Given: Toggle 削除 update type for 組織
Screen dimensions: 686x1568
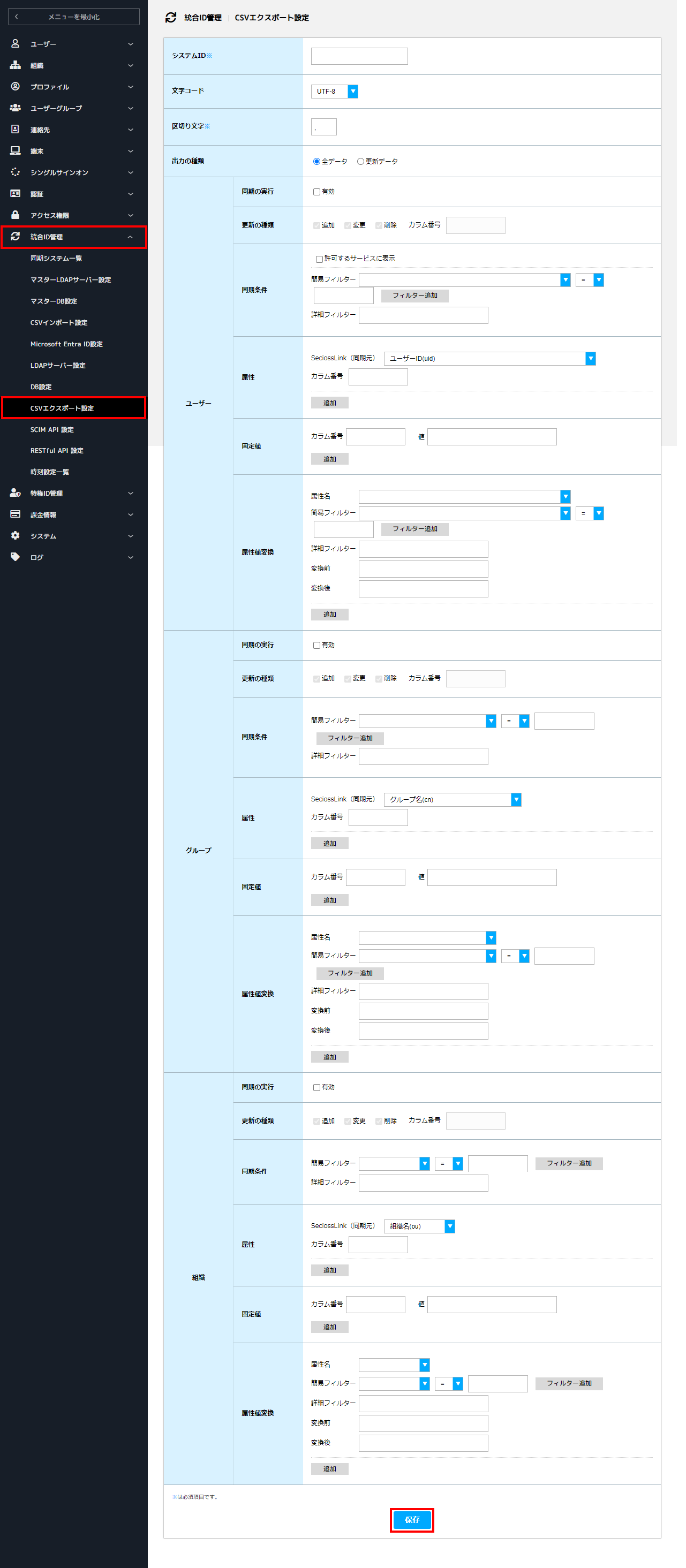Looking at the screenshot, I should (x=379, y=1121).
